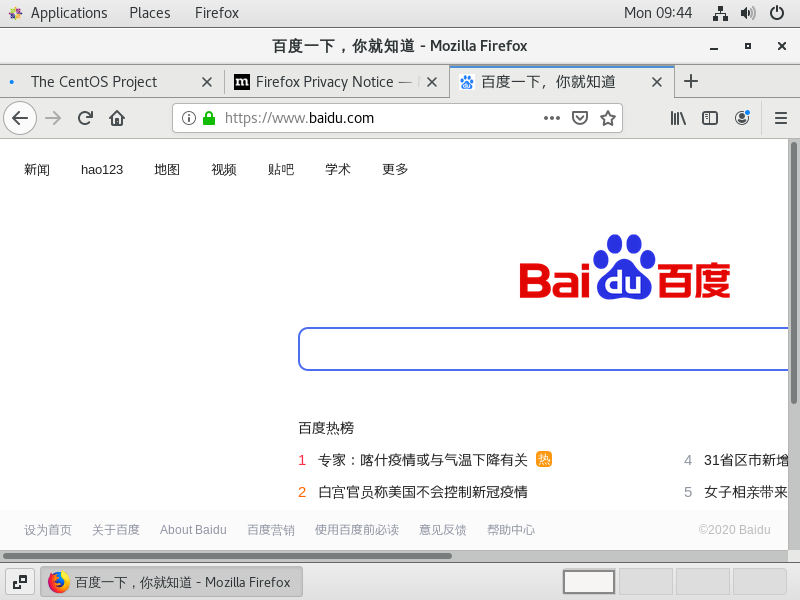800x600 pixels.
Task: Click the Firefox taskbar window button
Action: (171, 582)
